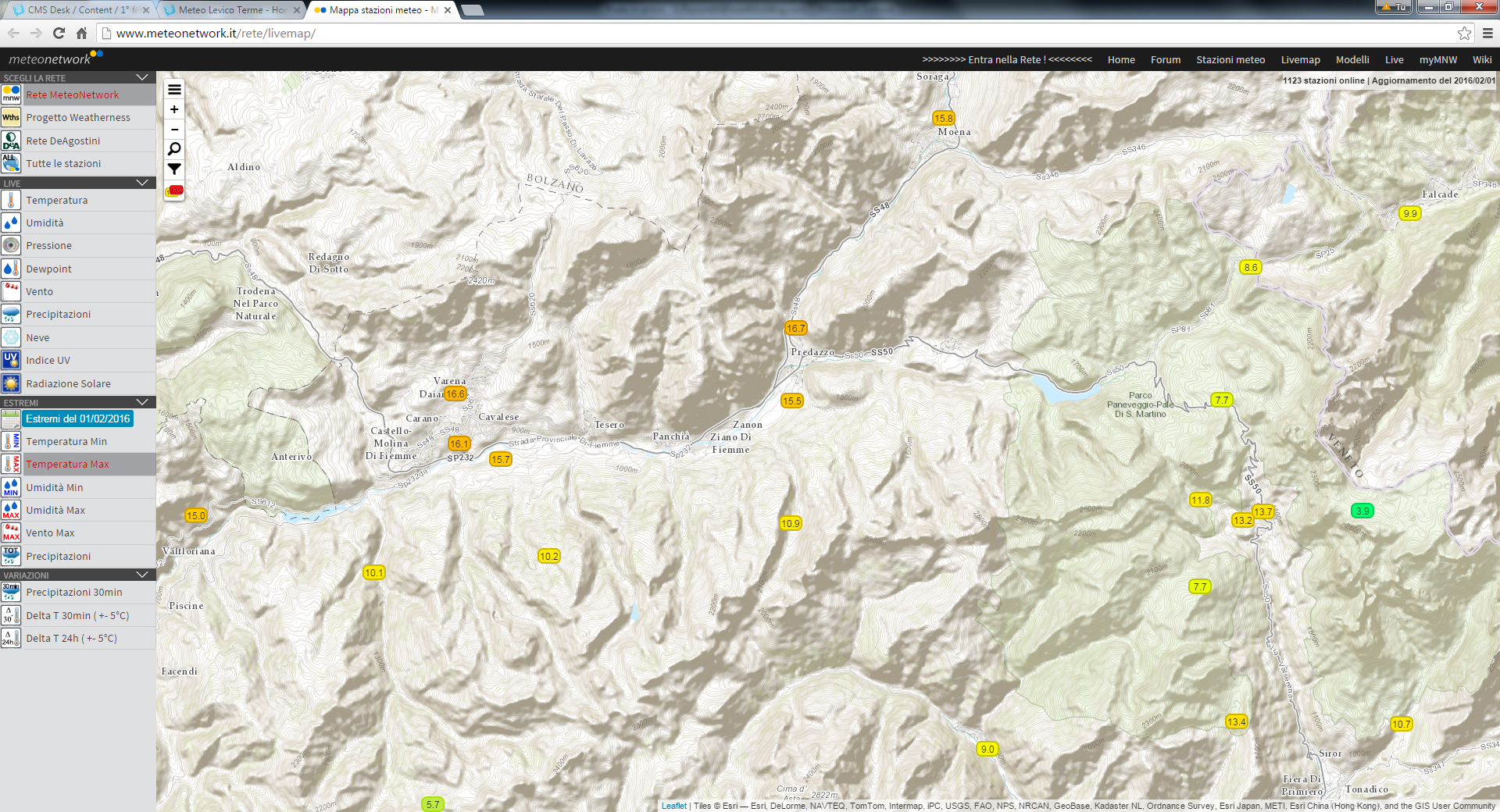Click the Radiazione Solare sun icon
Screen dimensions: 1500x812
pyautogui.click(x=11, y=383)
